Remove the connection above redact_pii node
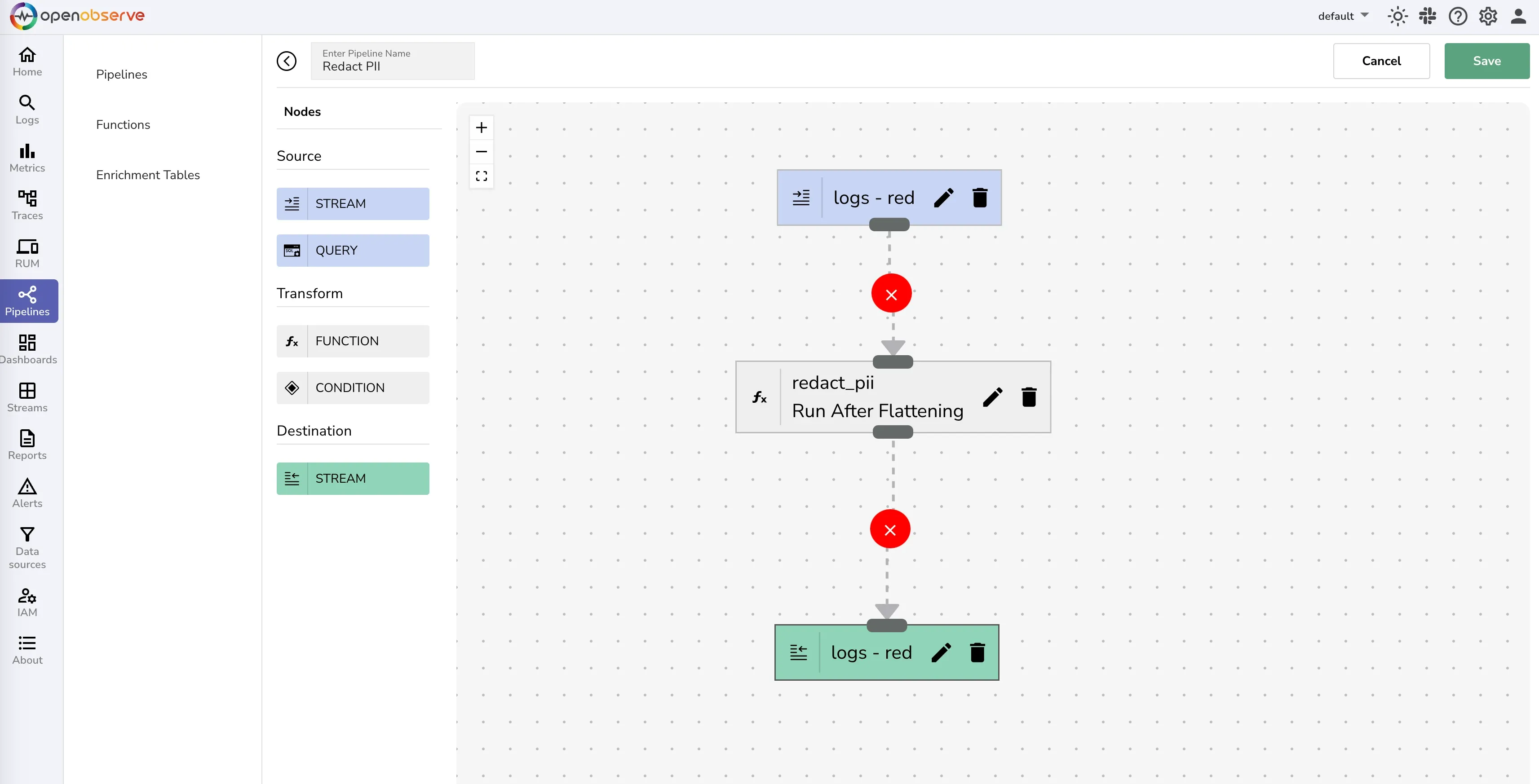The height and width of the screenshot is (784, 1539). [891, 293]
